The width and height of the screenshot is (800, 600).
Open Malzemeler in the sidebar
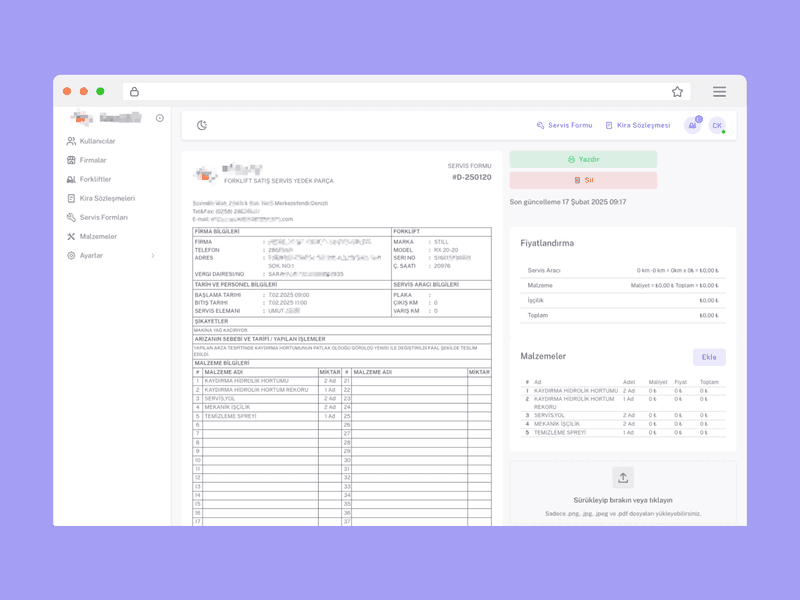[x=98, y=236]
